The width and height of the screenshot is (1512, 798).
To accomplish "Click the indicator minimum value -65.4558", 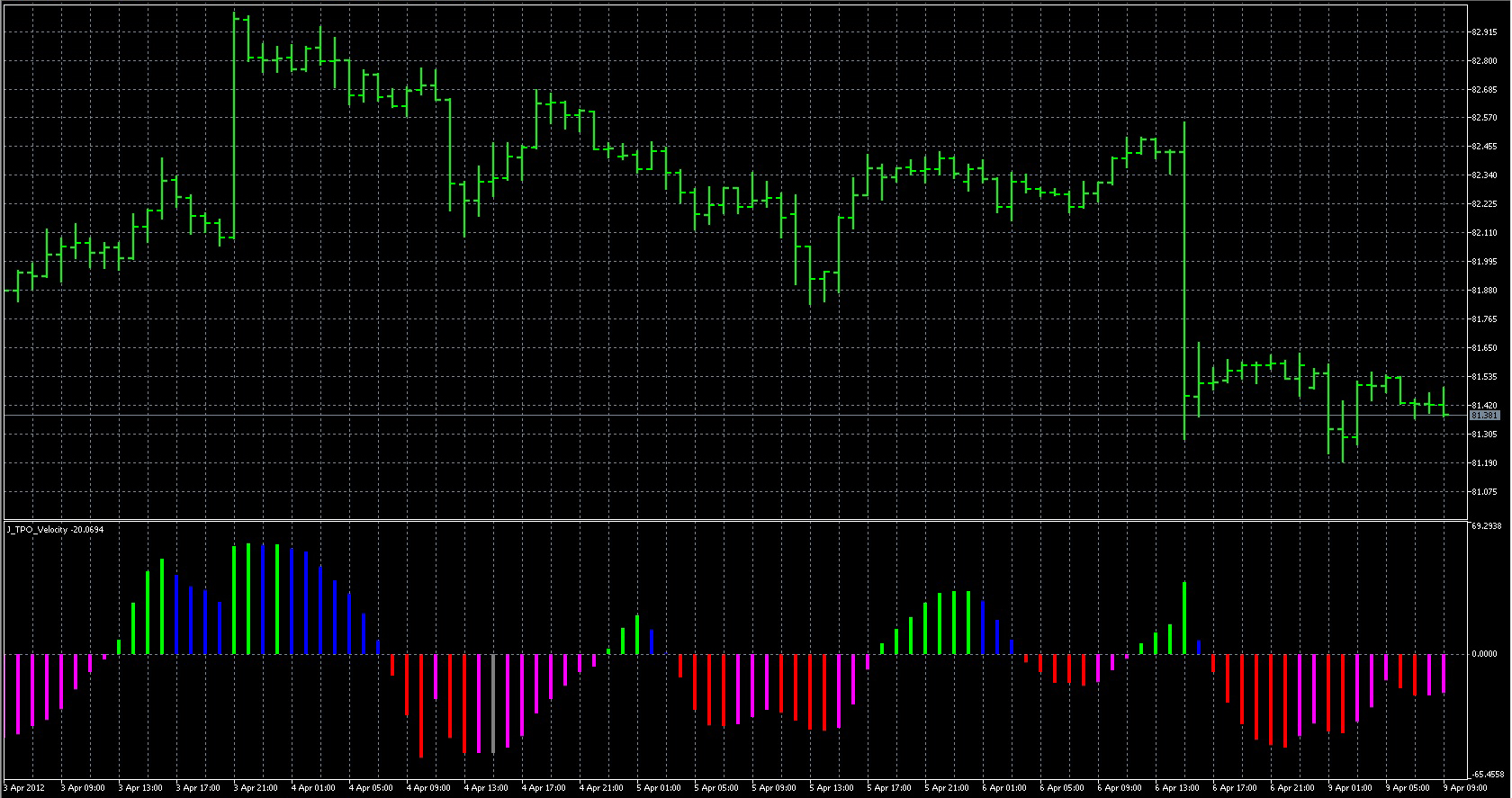I will tap(1487, 774).
